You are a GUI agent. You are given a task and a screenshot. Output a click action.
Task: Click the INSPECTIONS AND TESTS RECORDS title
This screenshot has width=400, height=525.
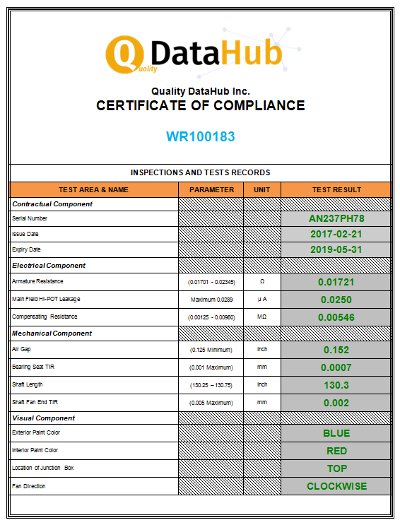[x=200, y=172]
